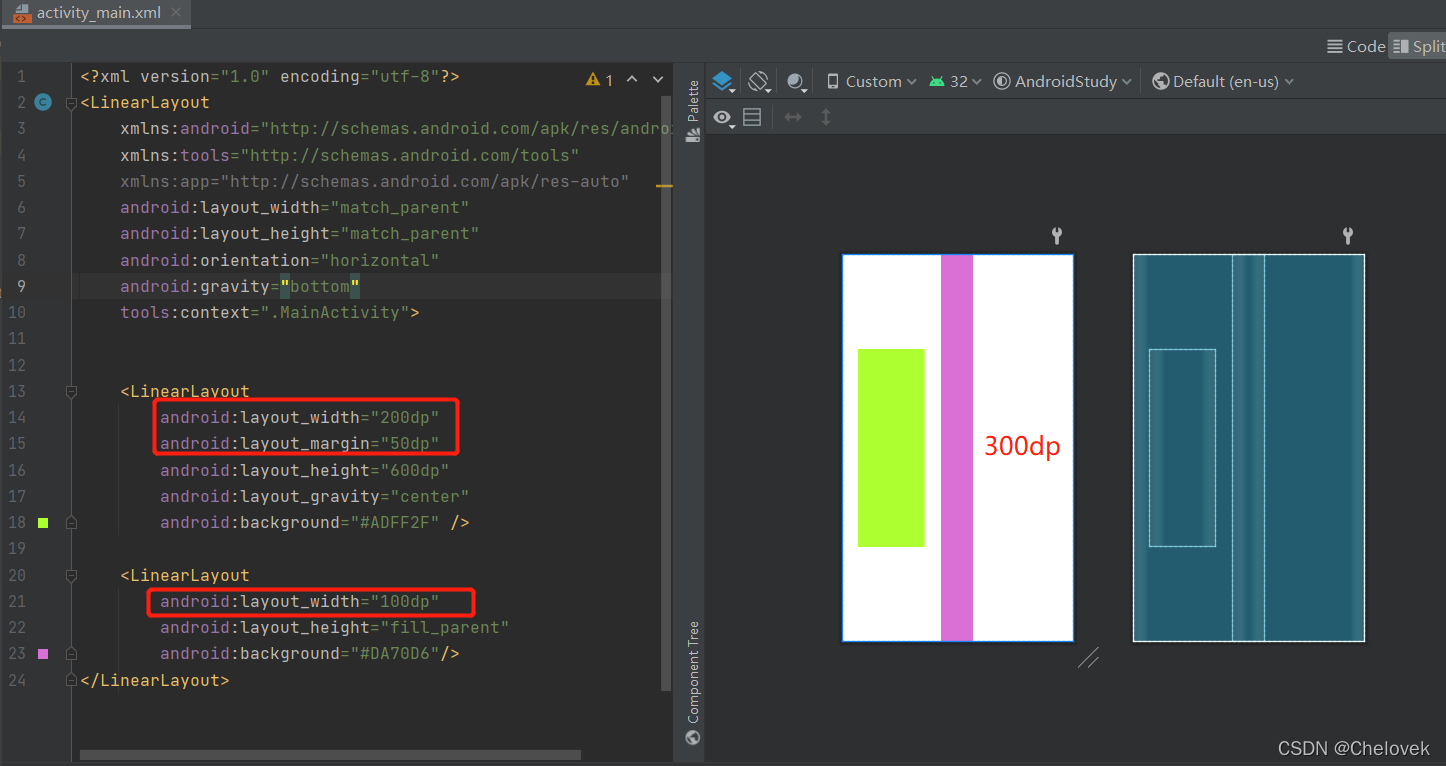Go to next highlighted problem down arrow
1446x766 pixels.
pos(658,79)
